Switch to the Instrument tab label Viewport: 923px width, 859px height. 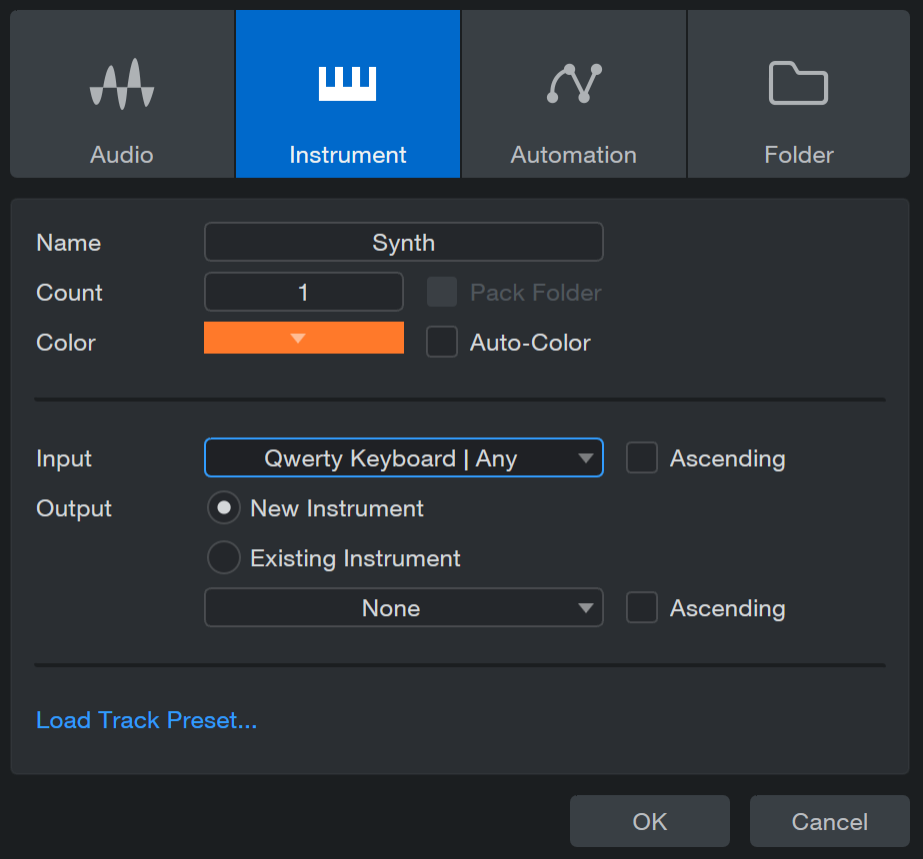tap(347, 155)
